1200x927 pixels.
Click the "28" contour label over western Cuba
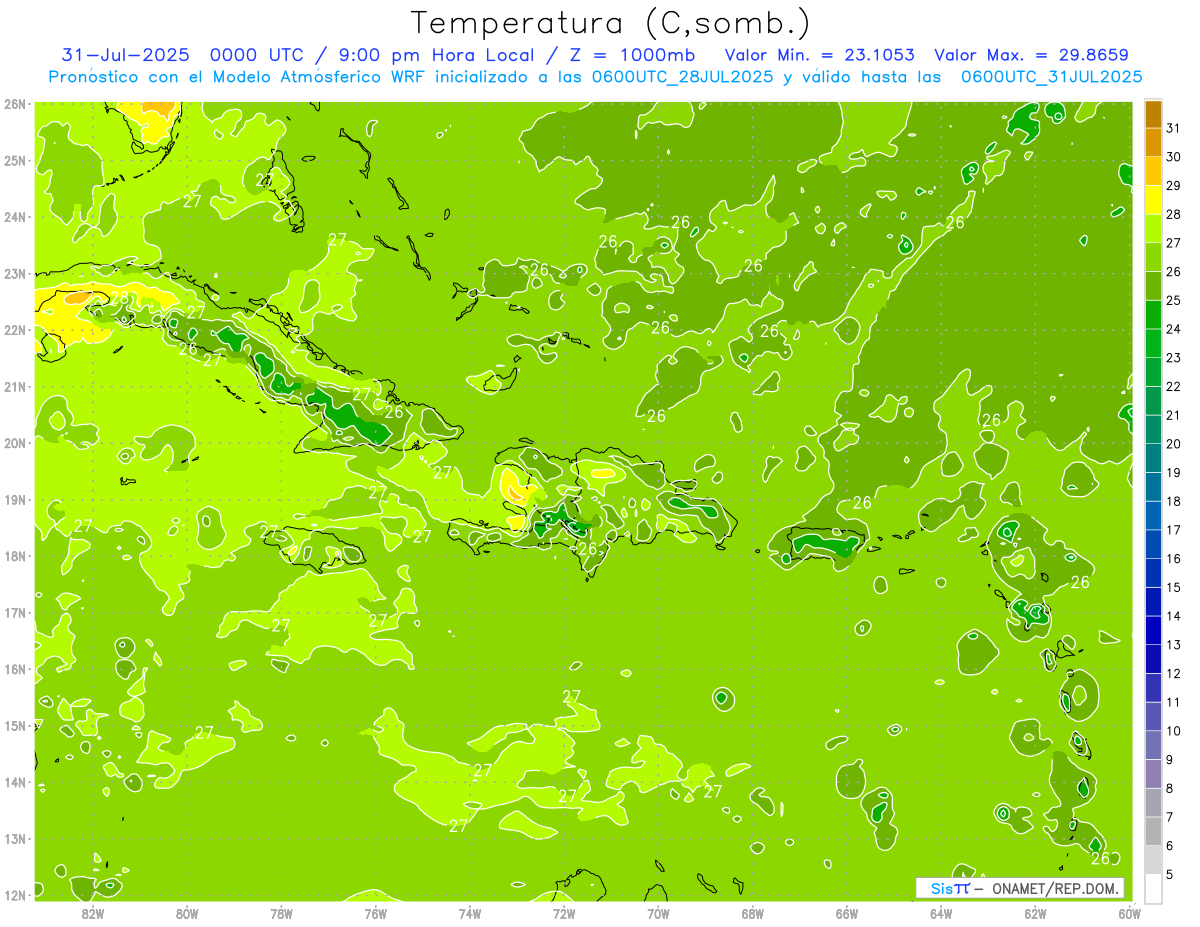(x=119, y=298)
